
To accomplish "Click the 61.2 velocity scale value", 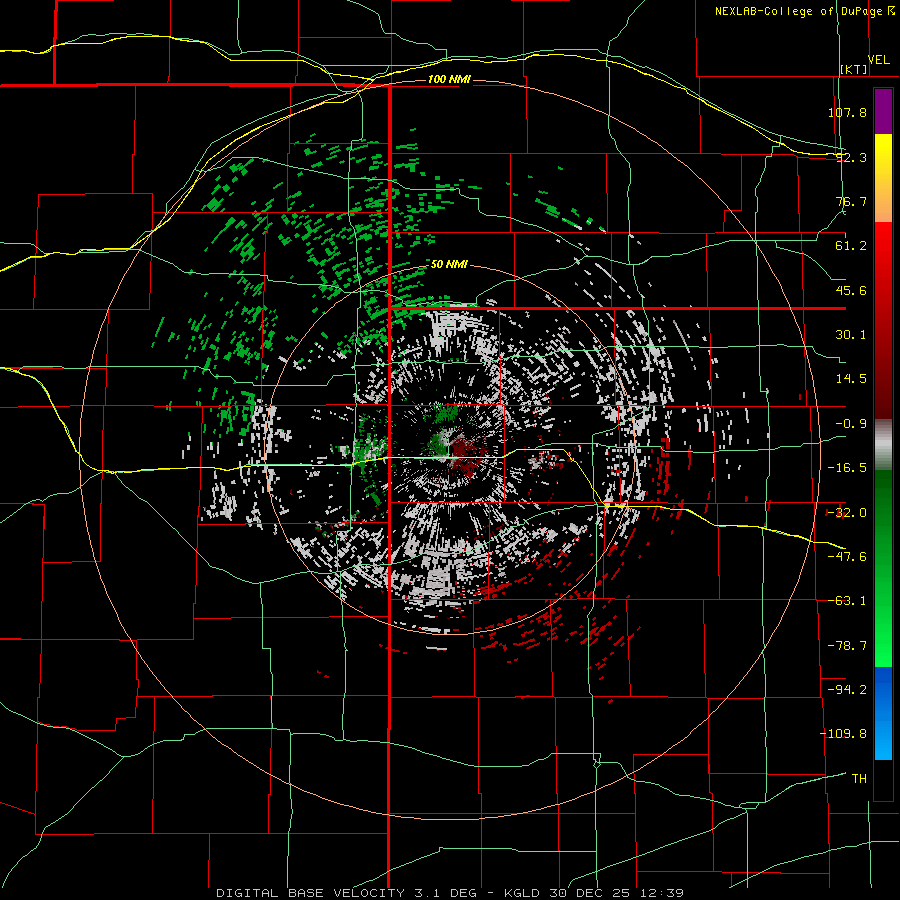I will (x=851, y=246).
